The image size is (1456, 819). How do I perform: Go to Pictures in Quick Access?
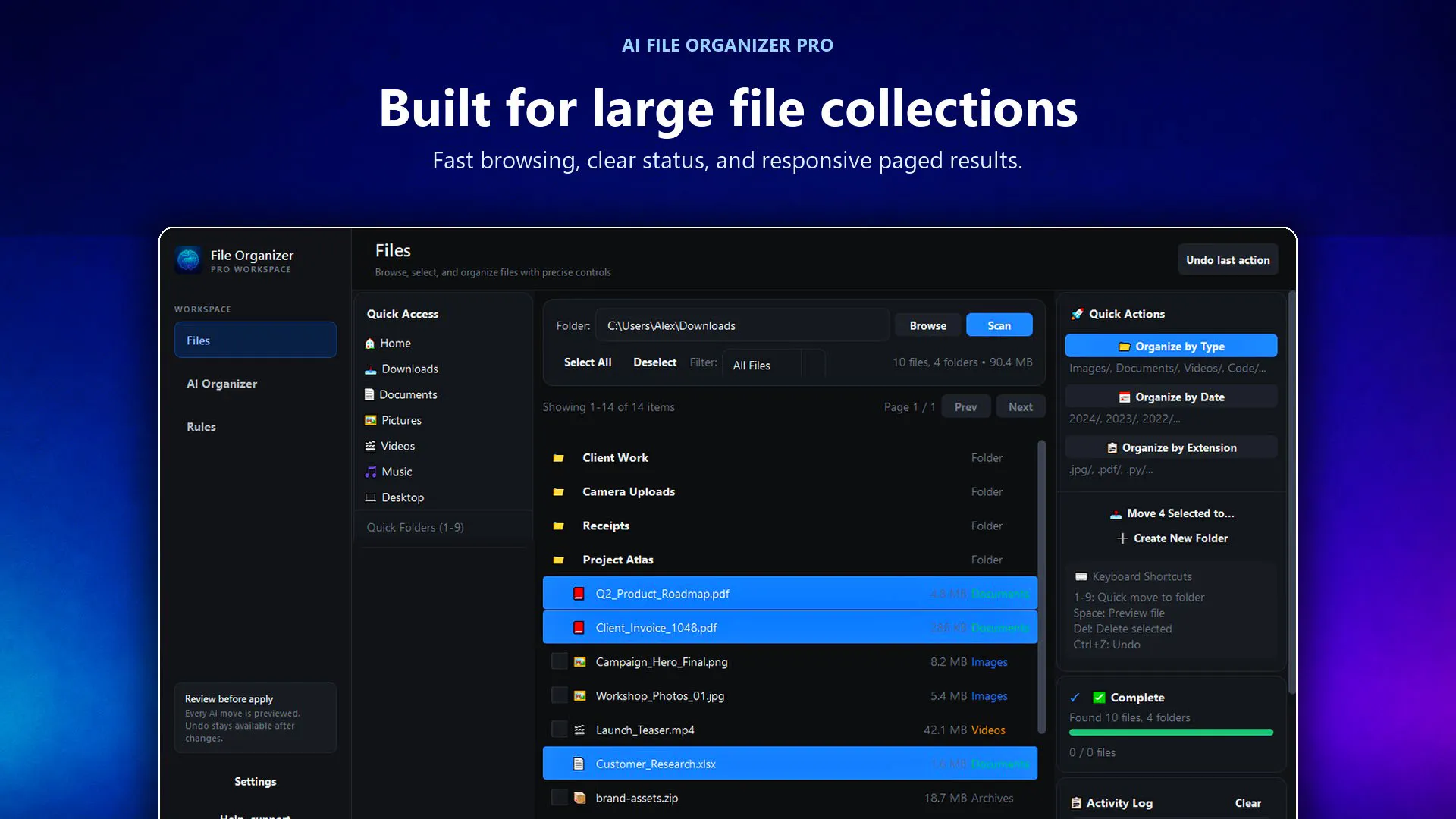pyautogui.click(x=401, y=421)
